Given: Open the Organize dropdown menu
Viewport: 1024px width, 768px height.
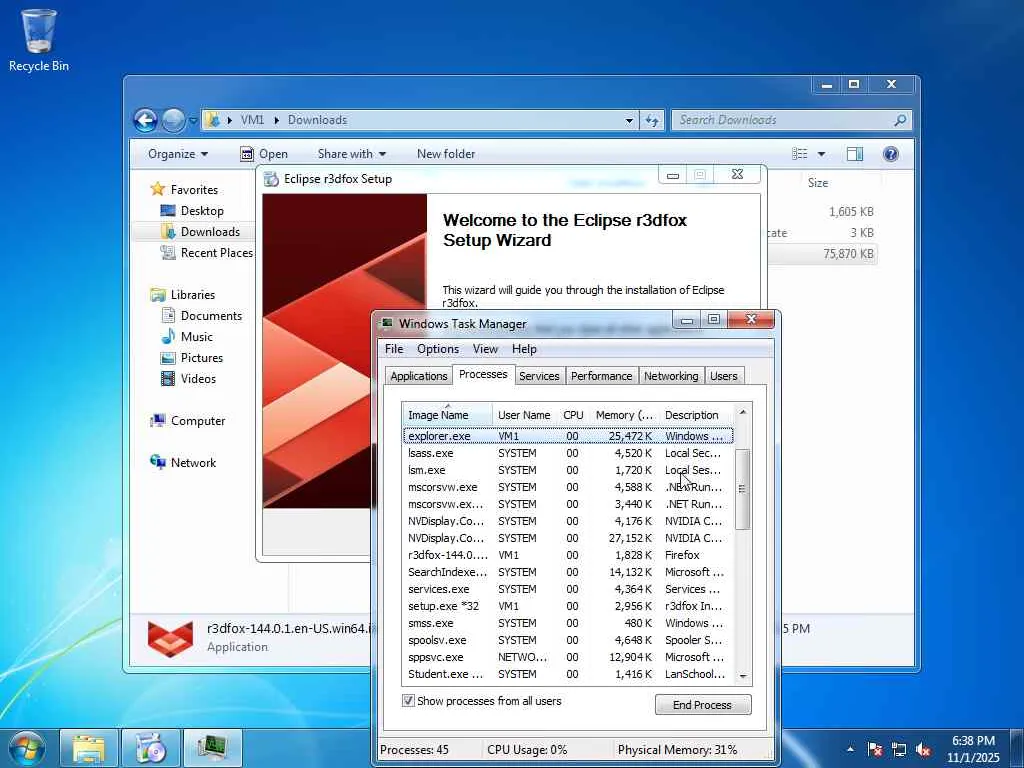Looking at the screenshot, I should click(178, 154).
